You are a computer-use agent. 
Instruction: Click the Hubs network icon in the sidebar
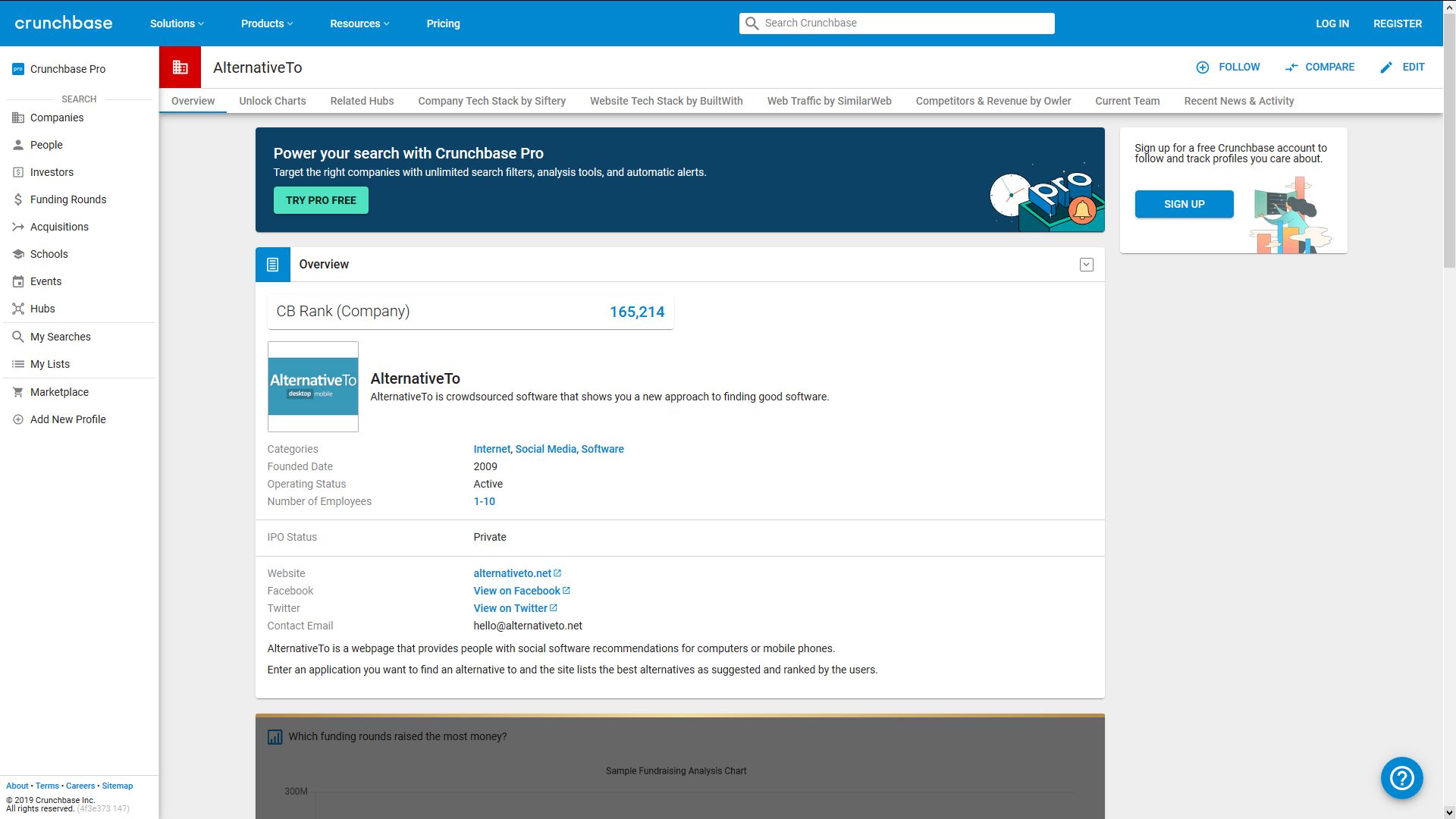coord(18,309)
